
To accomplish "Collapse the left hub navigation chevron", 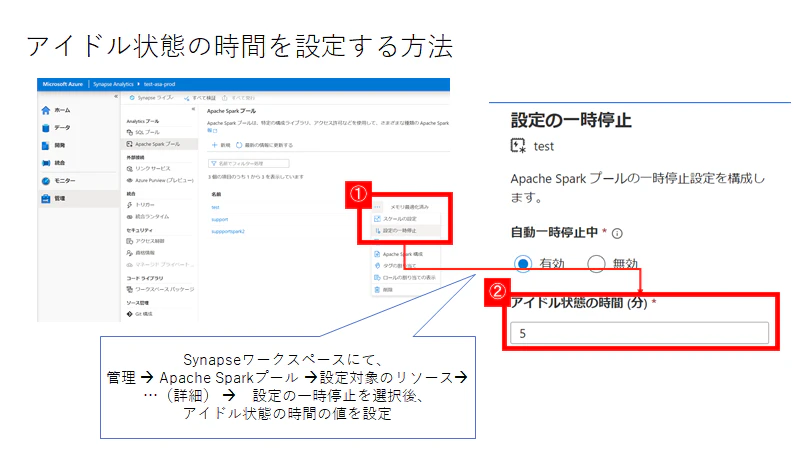I will pos(116,96).
